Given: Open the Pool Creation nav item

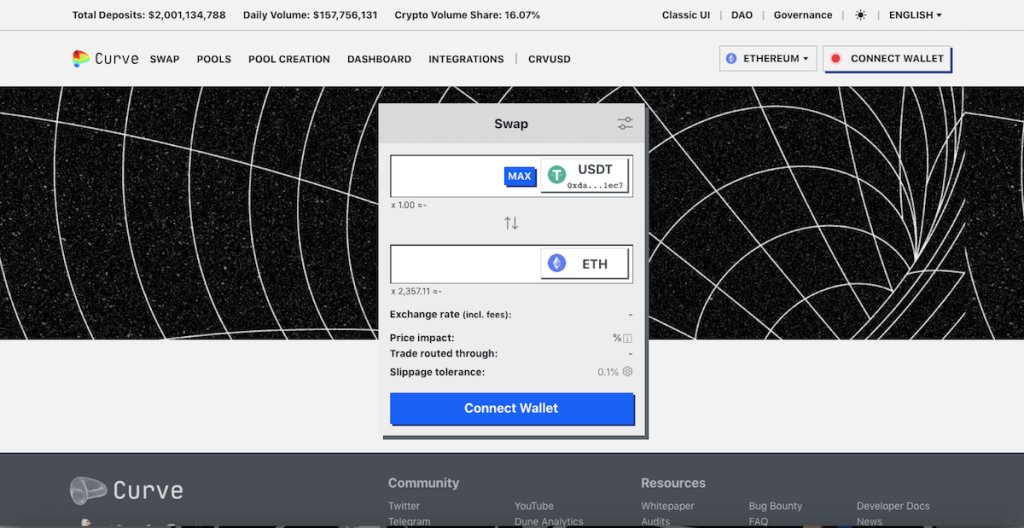Looking at the screenshot, I should 289,59.
